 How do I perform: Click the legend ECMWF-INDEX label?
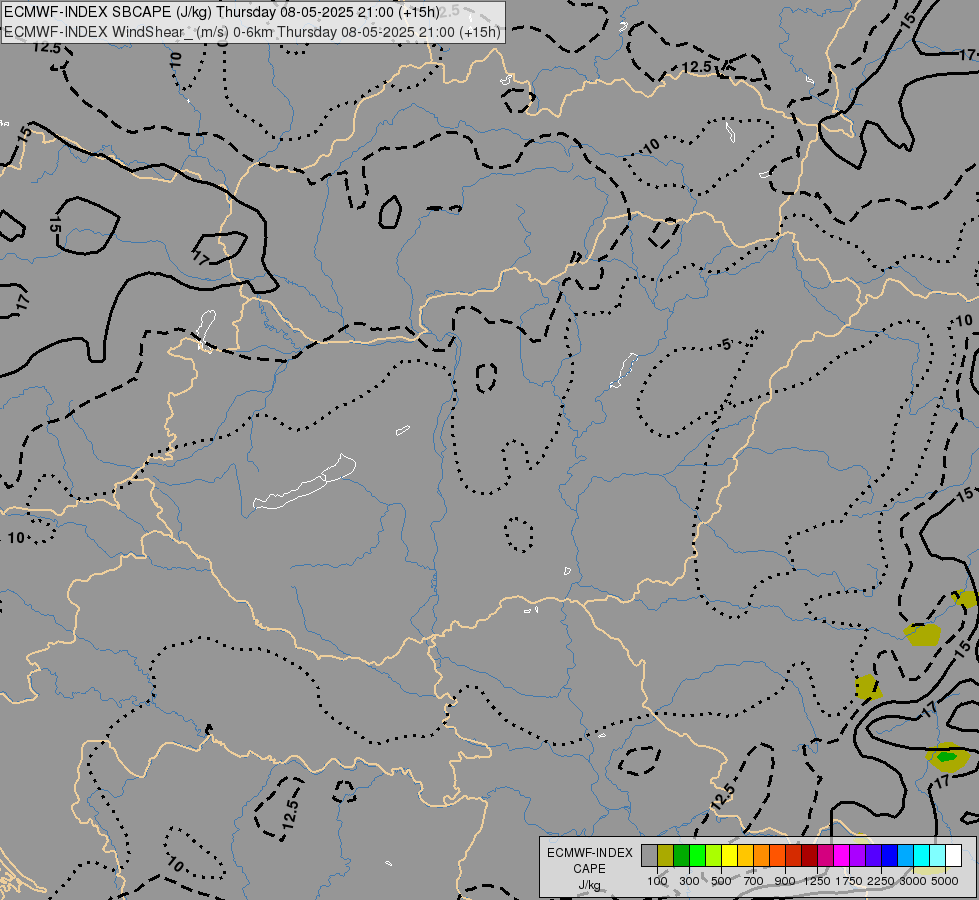click(x=589, y=853)
